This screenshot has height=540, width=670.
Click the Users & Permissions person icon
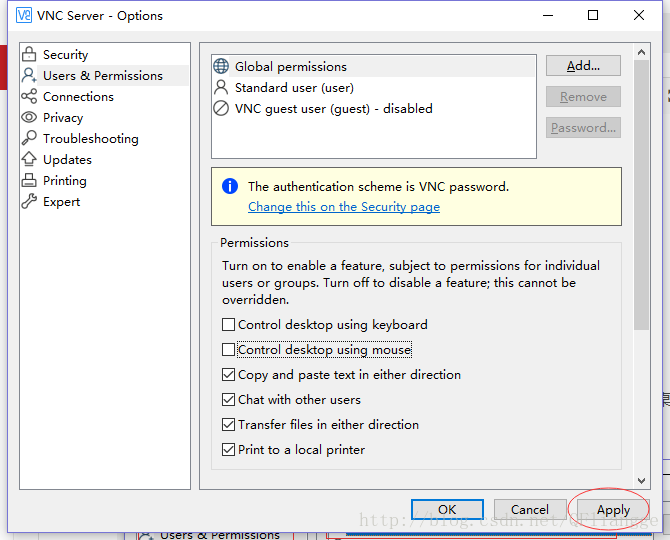[29, 75]
